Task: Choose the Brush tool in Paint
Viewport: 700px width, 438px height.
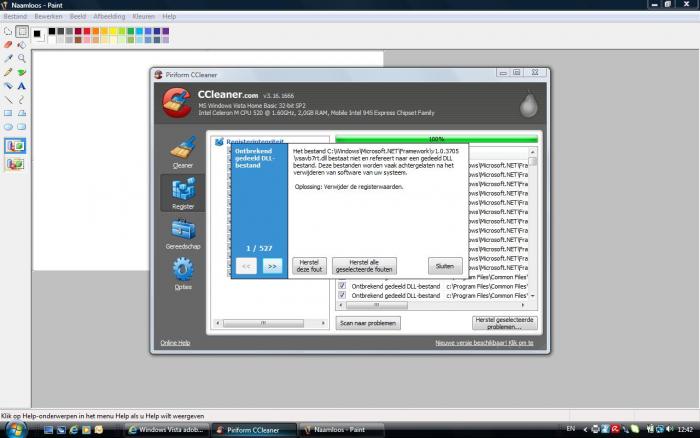Action: click(x=22, y=72)
